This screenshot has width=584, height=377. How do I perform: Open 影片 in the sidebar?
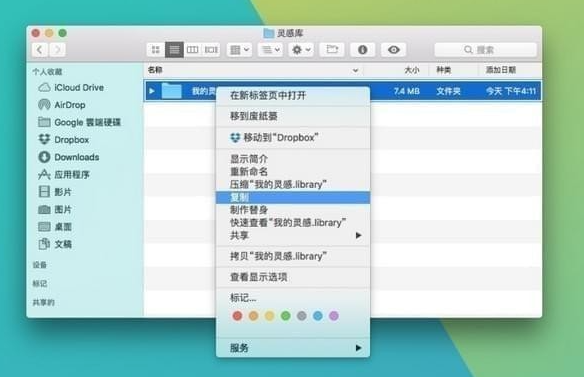[55, 192]
